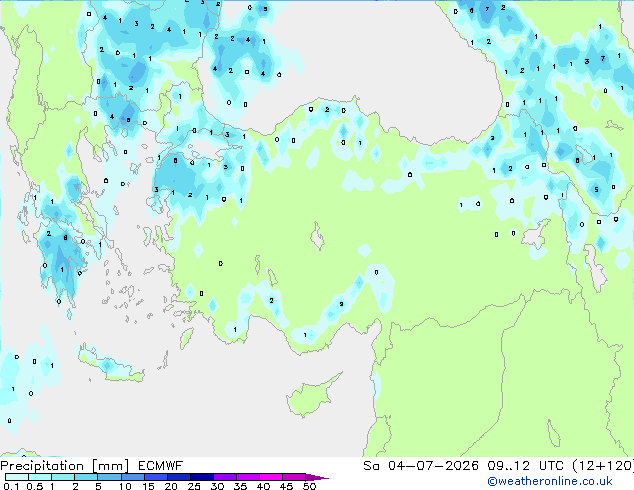Image resolution: width=634 pixels, height=490 pixels.
Task: Click legend value label '10'
Action: tap(125, 486)
